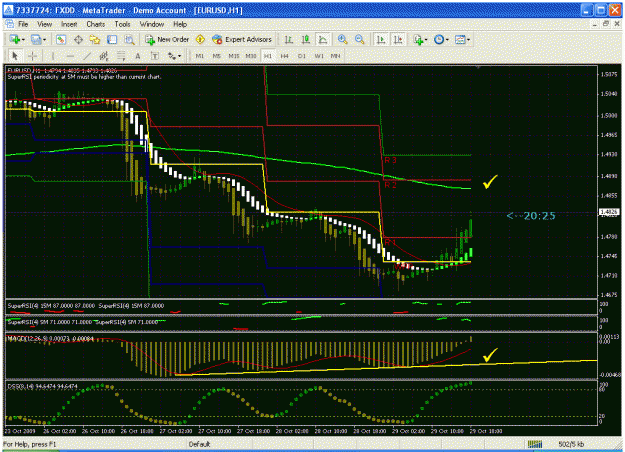Switch to M30 timeframe

tap(251, 56)
